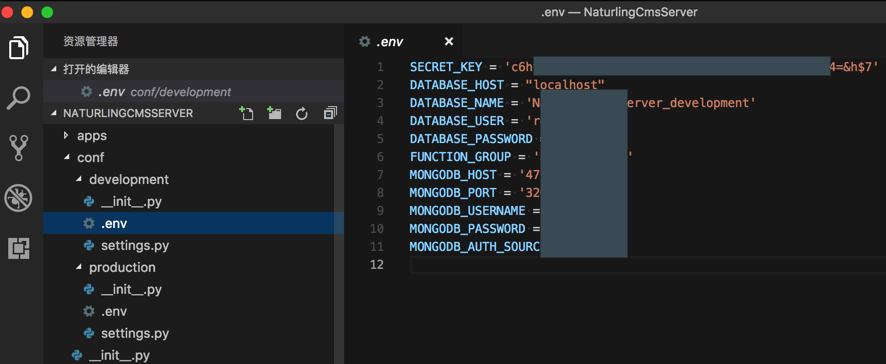The width and height of the screenshot is (886, 364).
Task: Close the .env editor tab
Action: [449, 41]
